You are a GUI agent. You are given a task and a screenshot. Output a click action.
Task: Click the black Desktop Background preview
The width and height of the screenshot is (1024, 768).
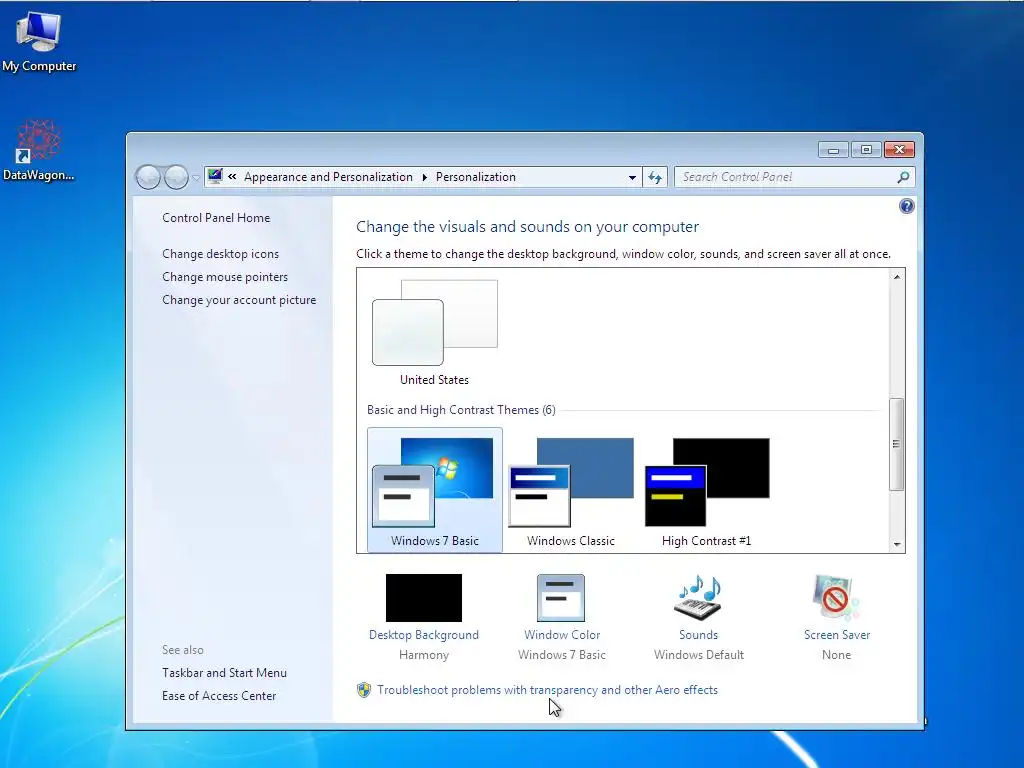pos(424,598)
